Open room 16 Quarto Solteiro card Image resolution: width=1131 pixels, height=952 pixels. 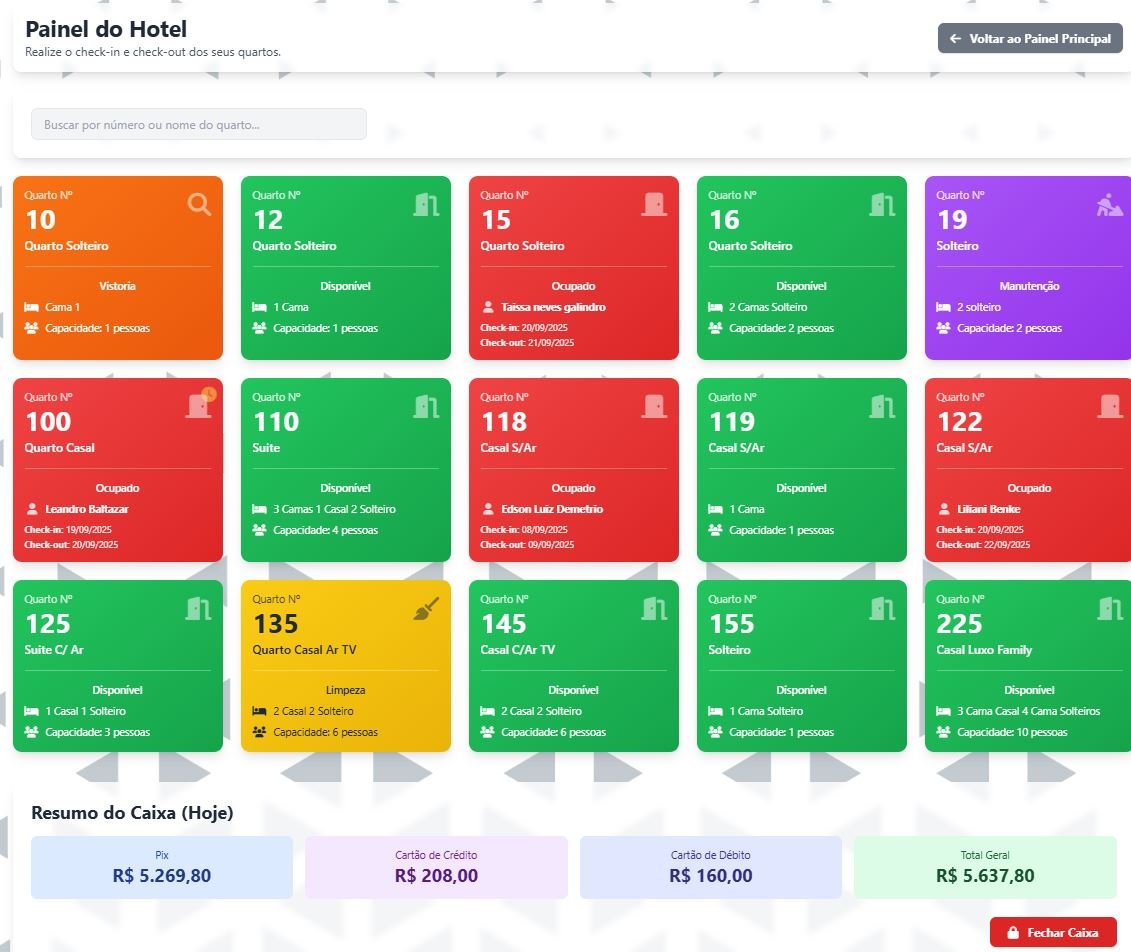[x=801, y=268]
